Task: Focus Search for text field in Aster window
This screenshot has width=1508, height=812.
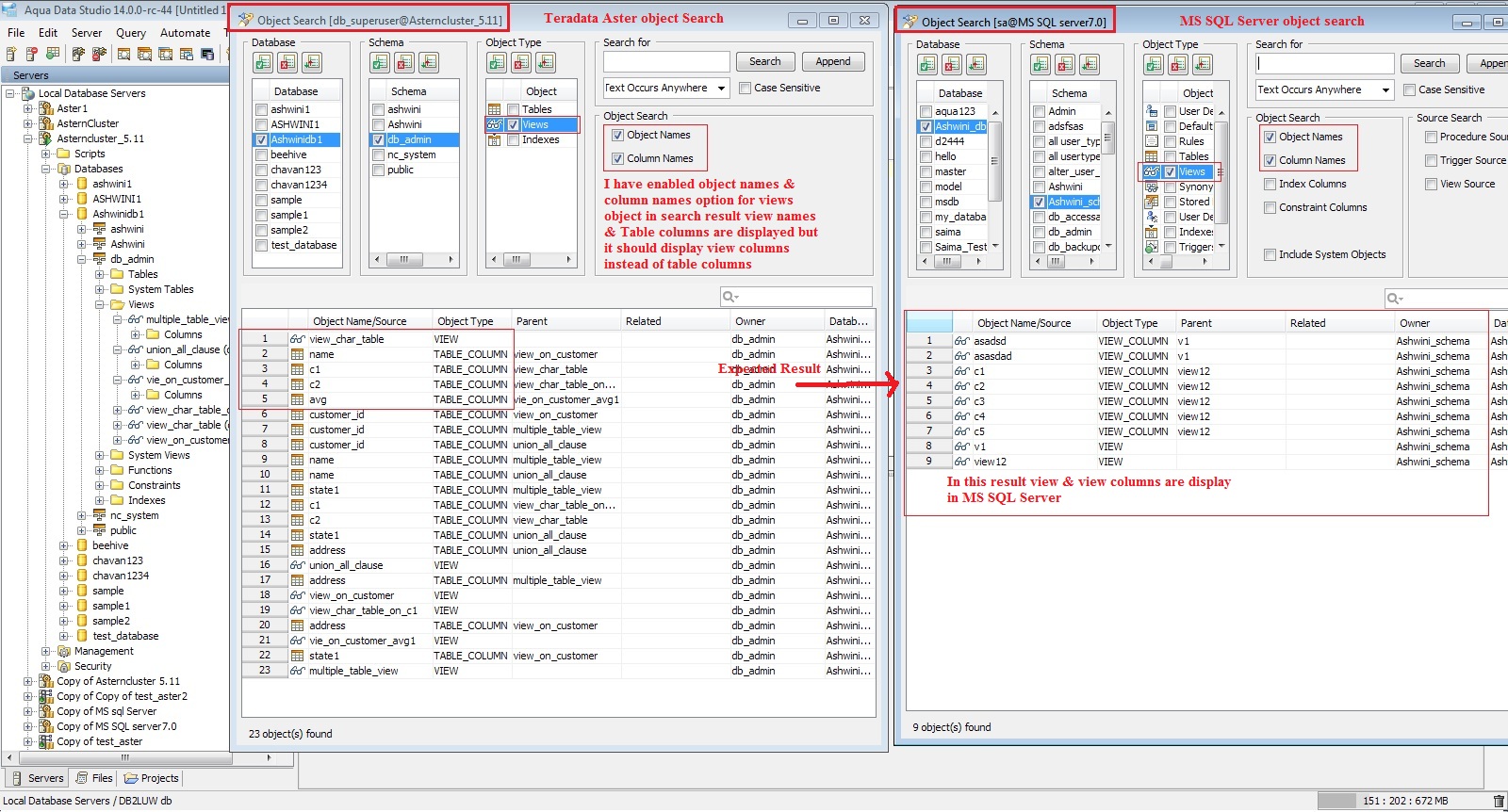Action: (666, 61)
